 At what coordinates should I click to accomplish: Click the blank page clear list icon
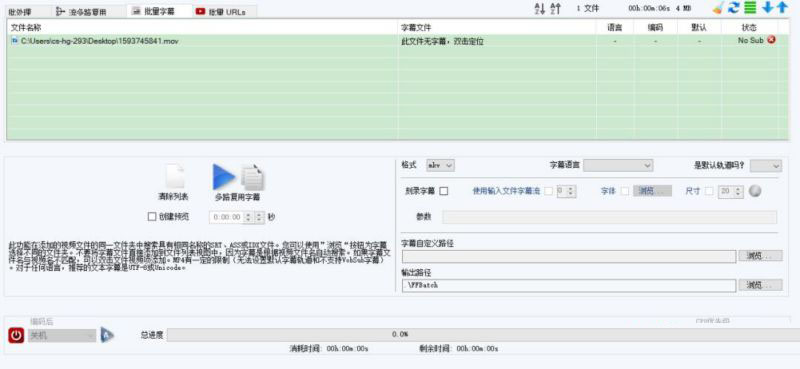tap(174, 177)
